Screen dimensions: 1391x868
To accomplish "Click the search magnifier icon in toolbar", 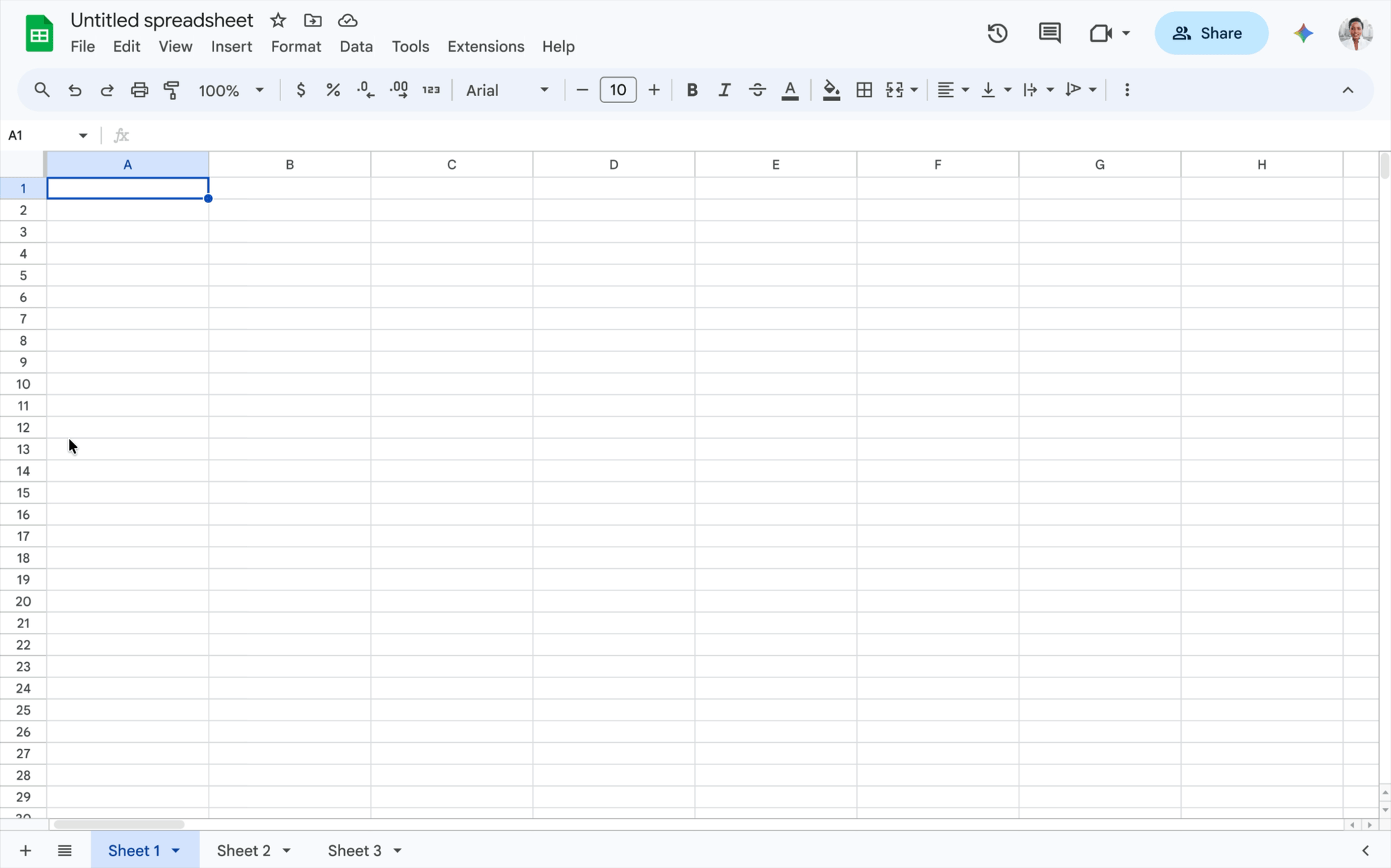I will point(42,90).
